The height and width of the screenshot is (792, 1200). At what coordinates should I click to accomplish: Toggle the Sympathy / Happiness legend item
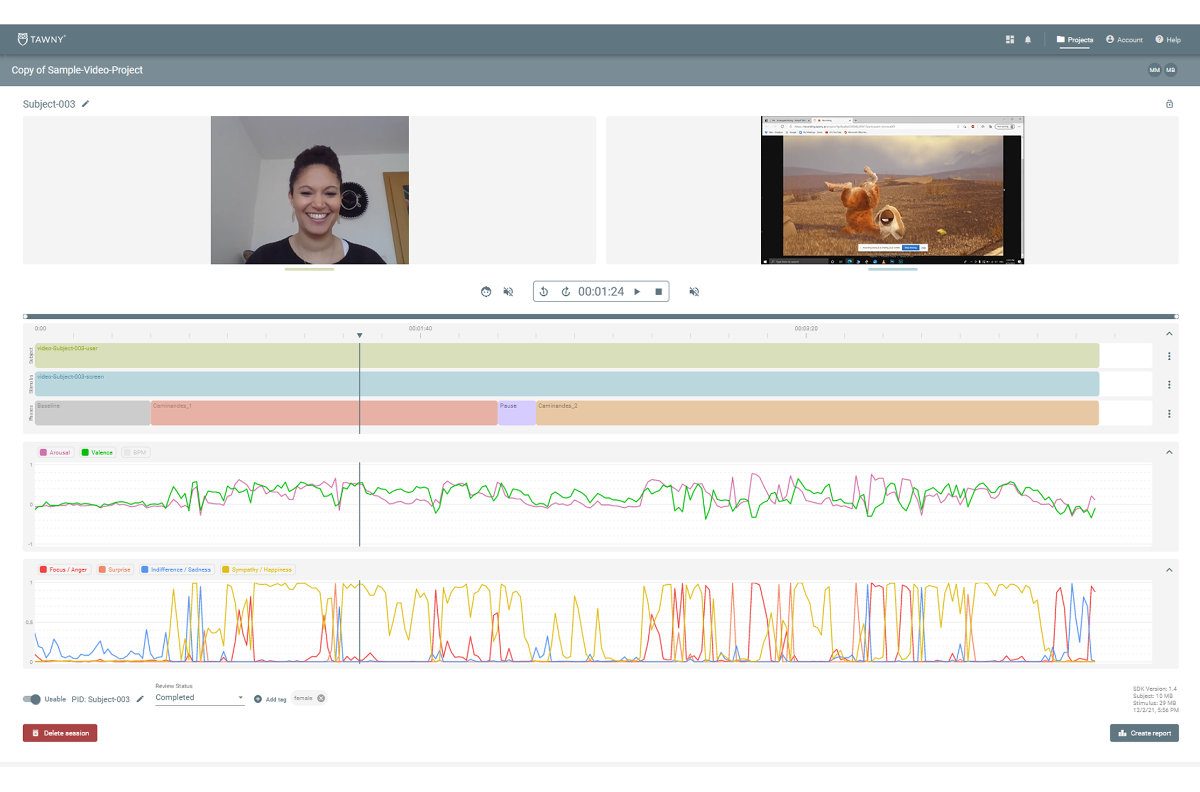(258, 570)
